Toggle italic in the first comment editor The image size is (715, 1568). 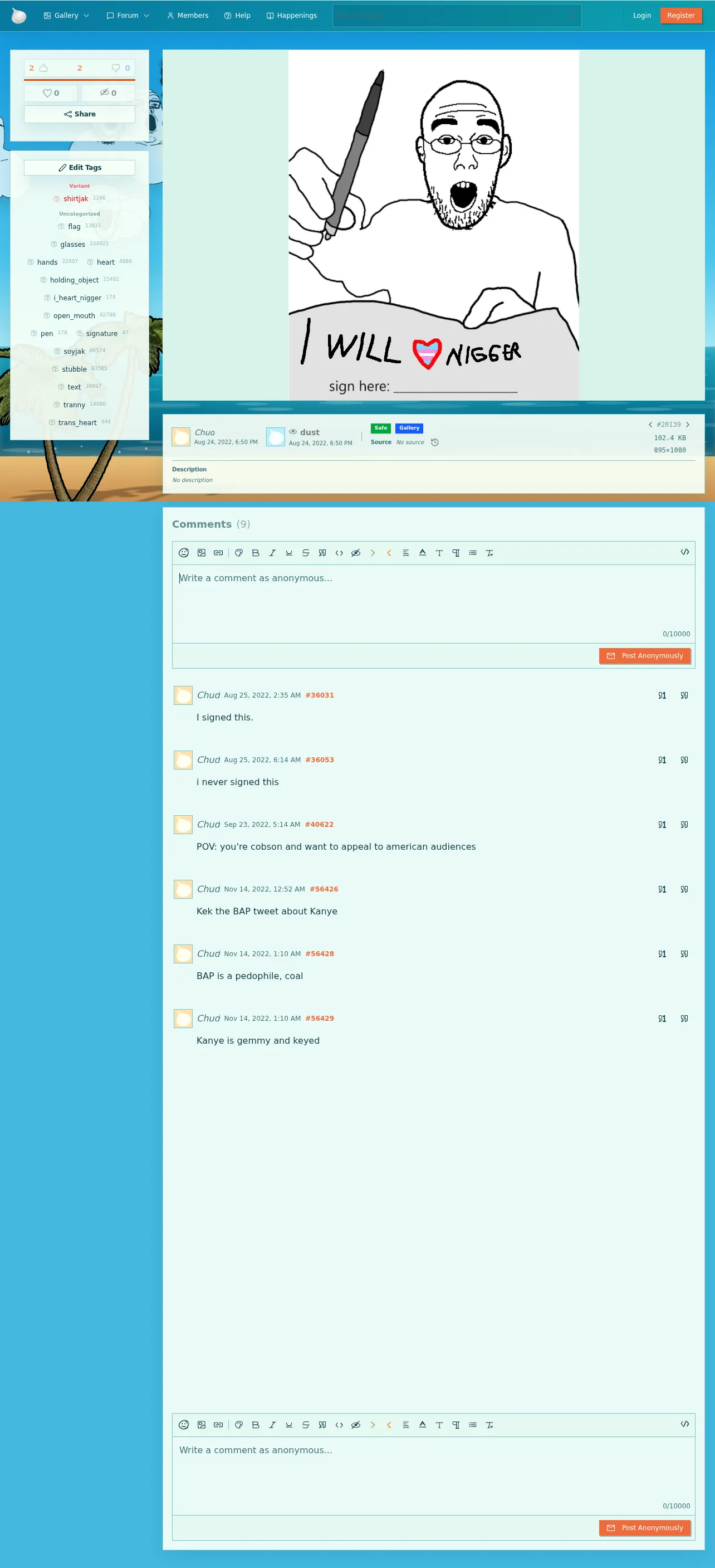pyautogui.click(x=272, y=553)
